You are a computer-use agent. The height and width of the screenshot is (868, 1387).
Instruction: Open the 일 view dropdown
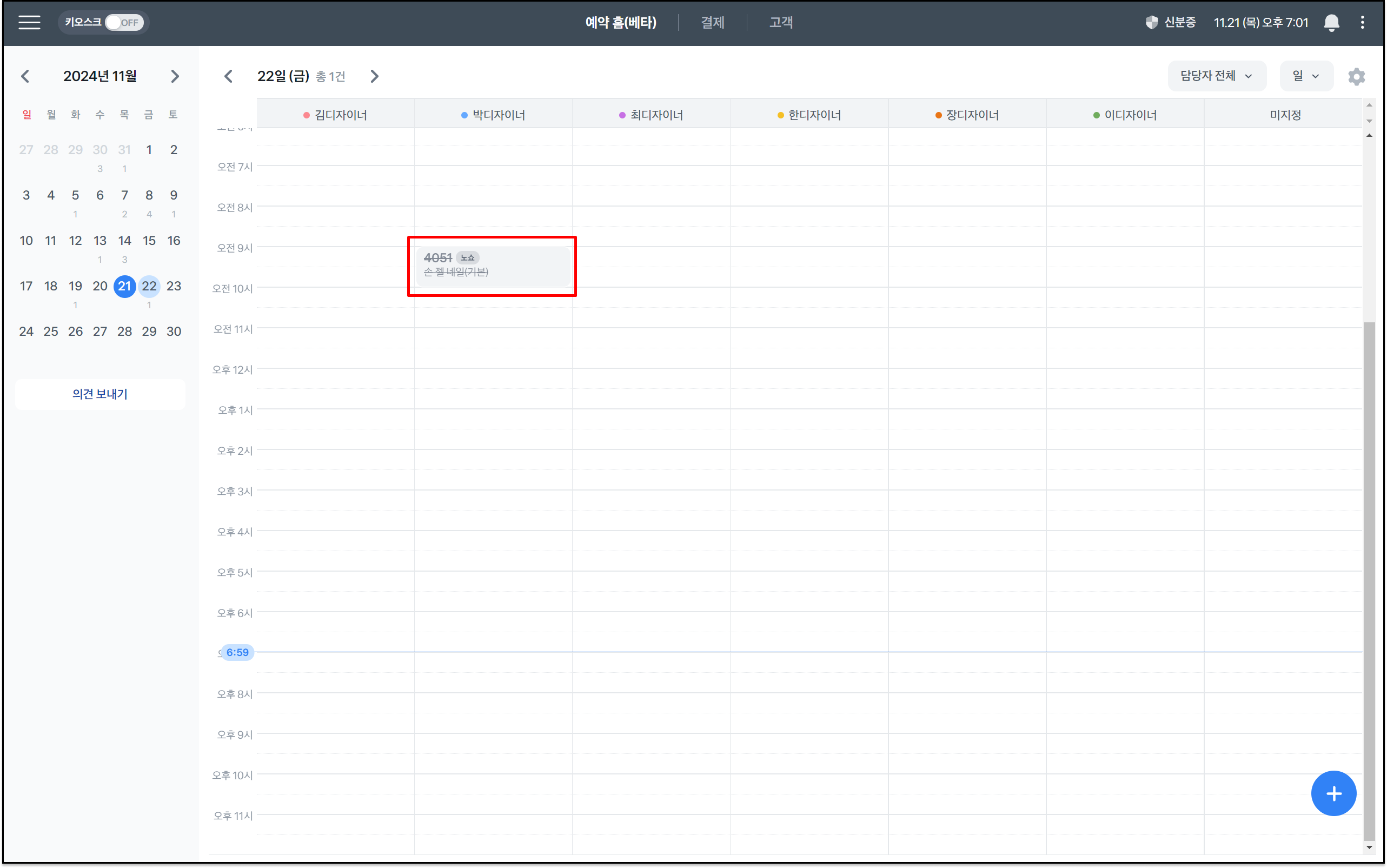tap(1305, 76)
